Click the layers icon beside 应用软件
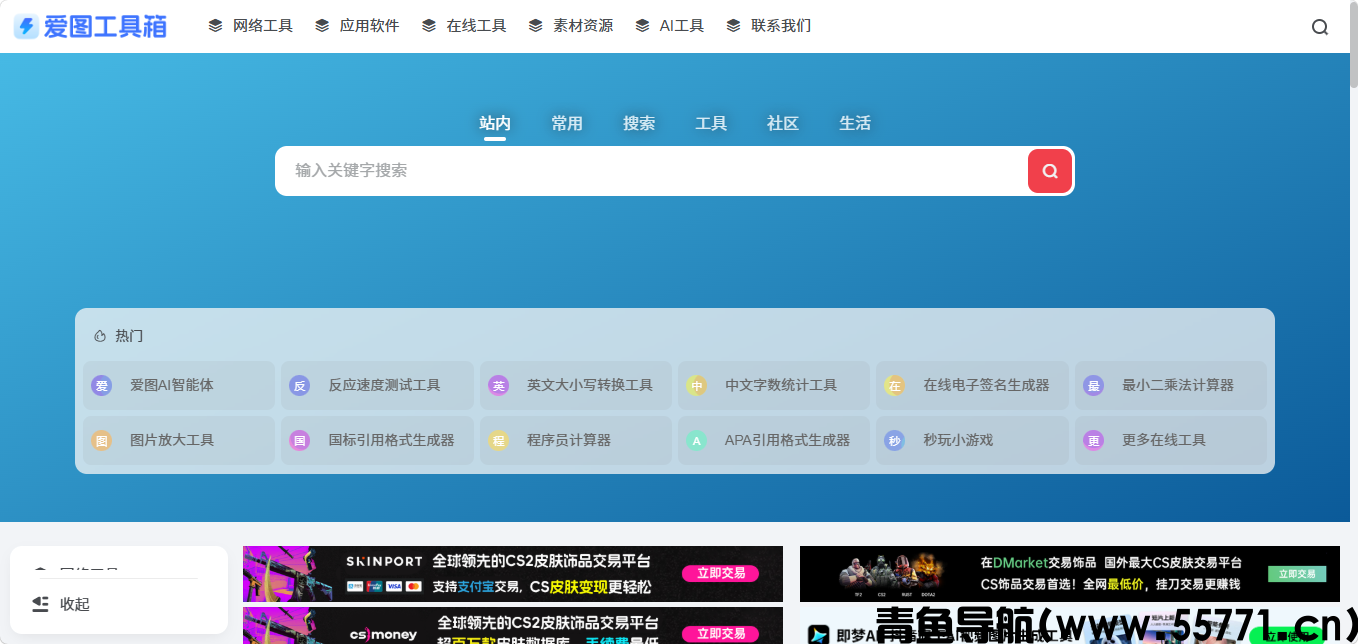Viewport: 1358px width, 644px height. pos(322,26)
